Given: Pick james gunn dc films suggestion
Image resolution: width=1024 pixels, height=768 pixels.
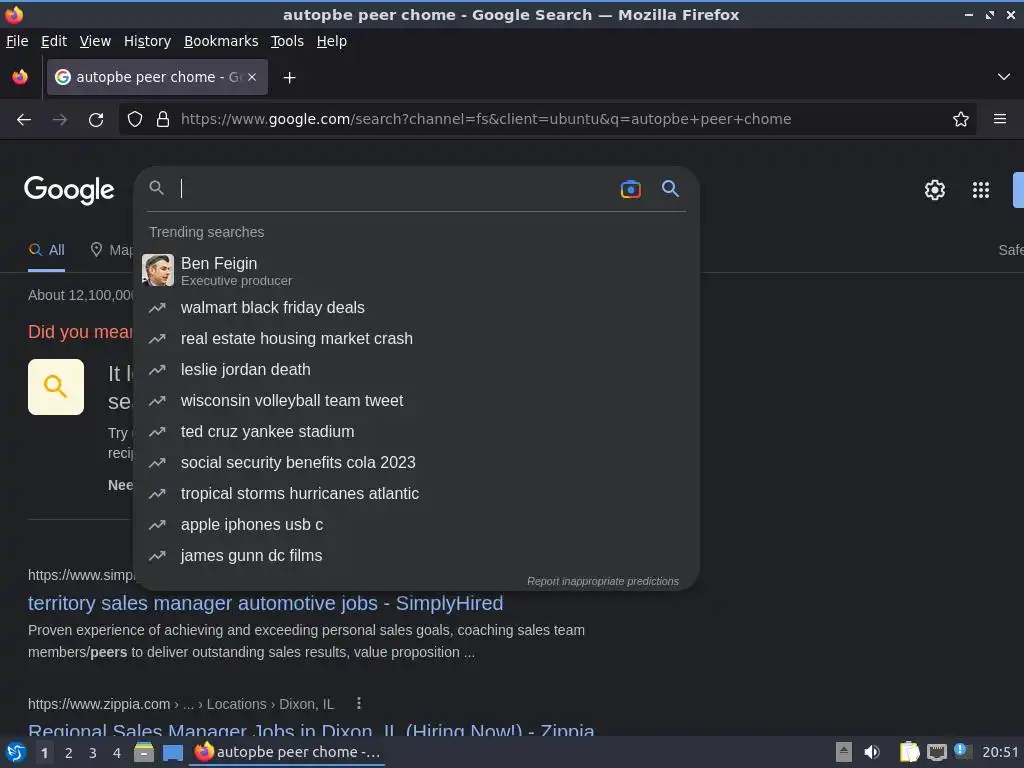Looking at the screenshot, I should [417, 556].
